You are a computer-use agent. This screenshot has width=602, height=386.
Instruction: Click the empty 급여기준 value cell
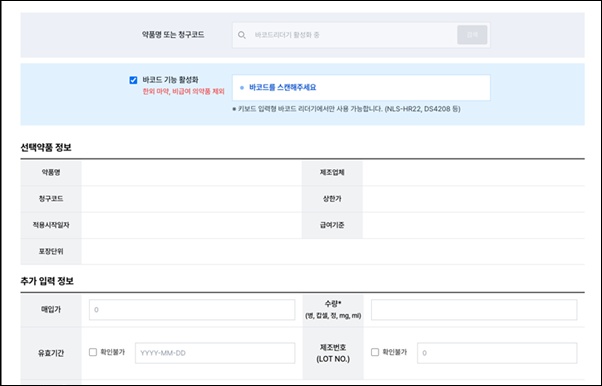point(473,225)
